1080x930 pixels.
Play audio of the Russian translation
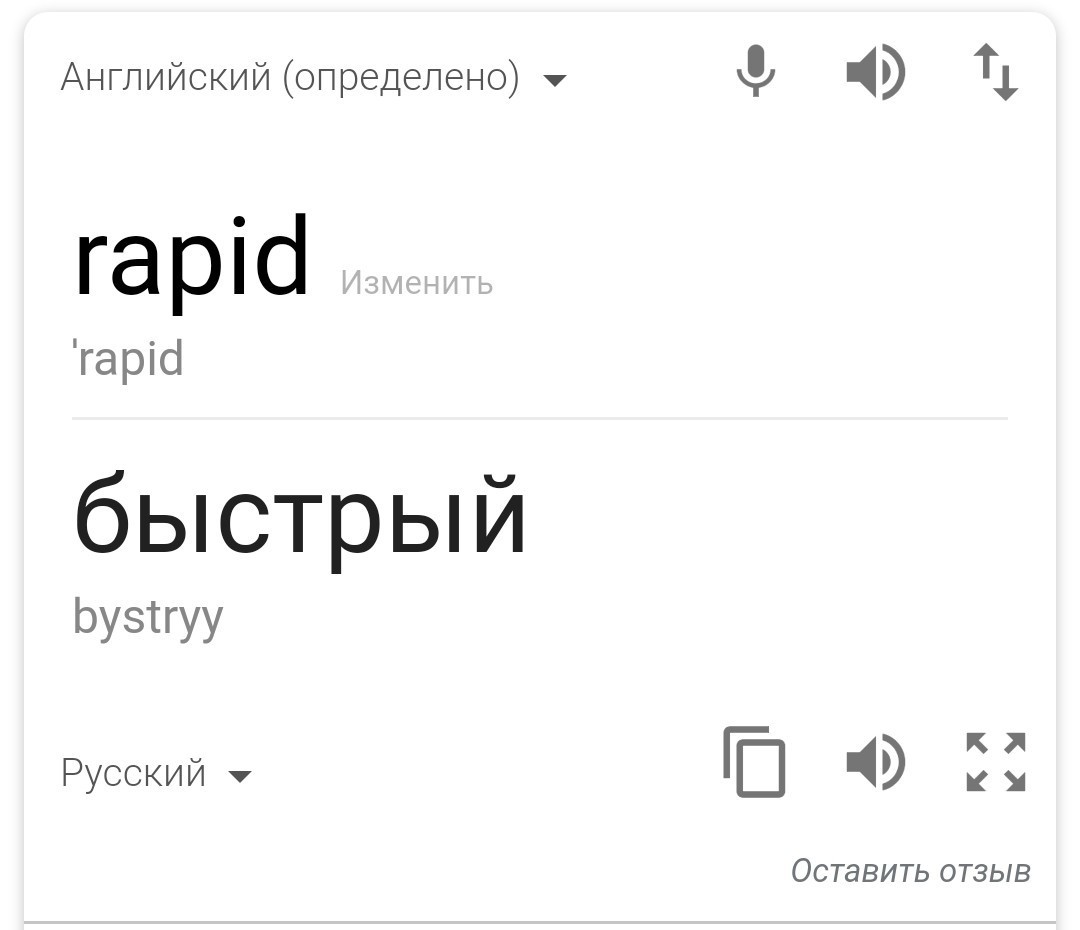click(x=875, y=762)
